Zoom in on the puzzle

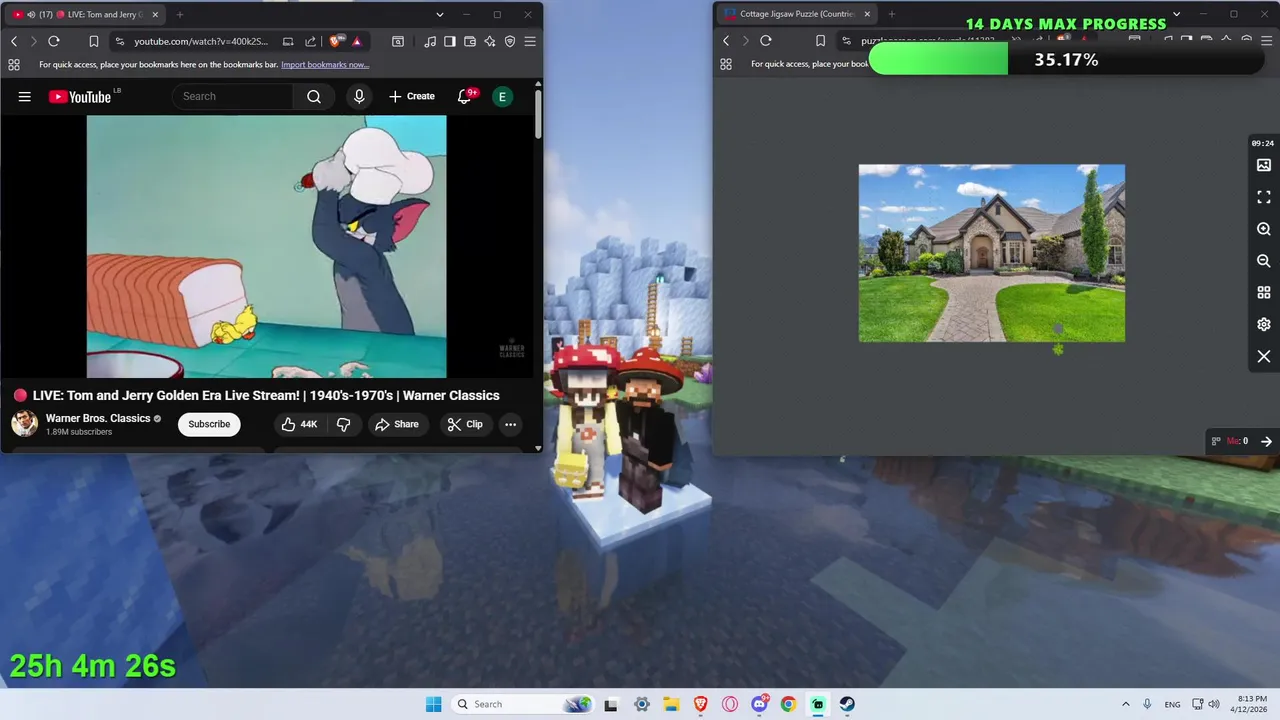point(1264,229)
